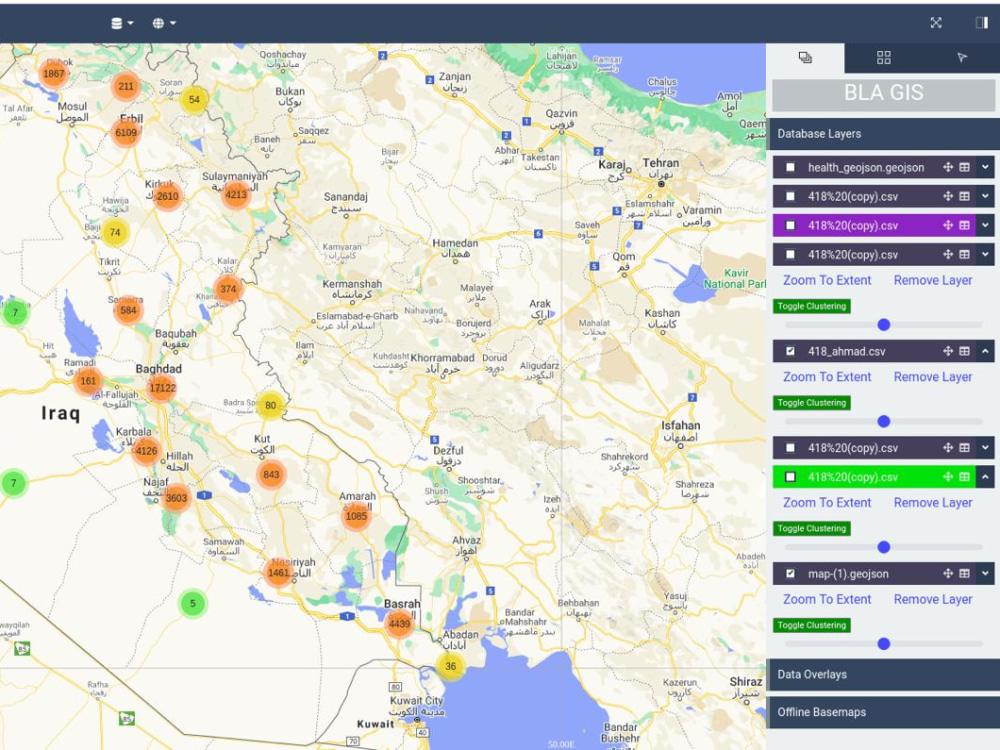Toggle the map-(1).geojson chevron
This screenshot has height=750, width=1000.
click(x=985, y=573)
